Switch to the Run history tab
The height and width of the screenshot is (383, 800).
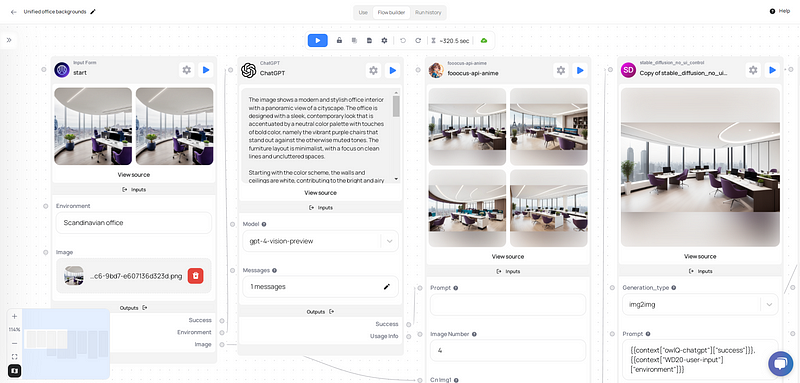click(428, 12)
